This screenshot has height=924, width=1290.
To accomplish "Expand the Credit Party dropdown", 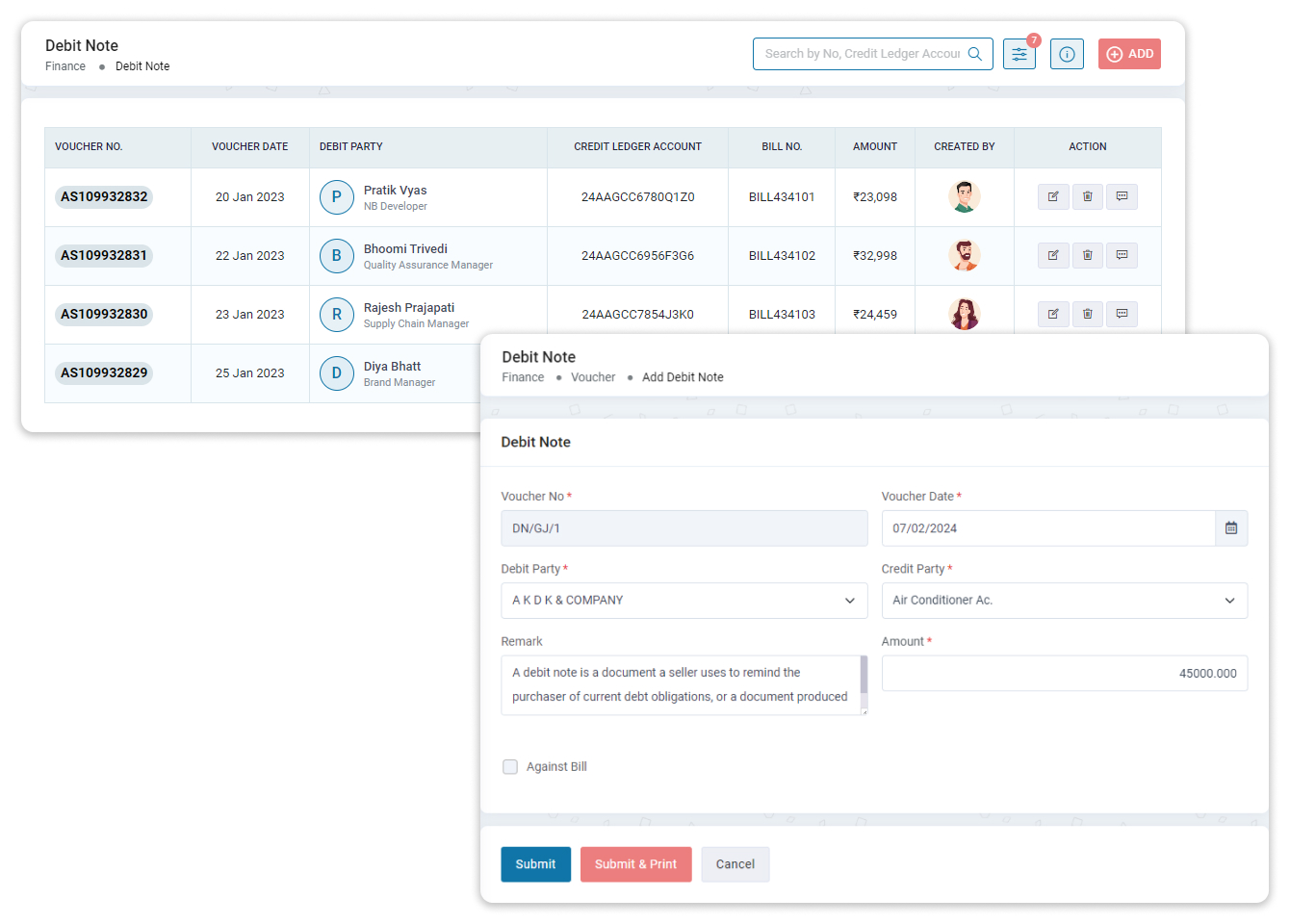I will pyautogui.click(x=1064, y=601).
